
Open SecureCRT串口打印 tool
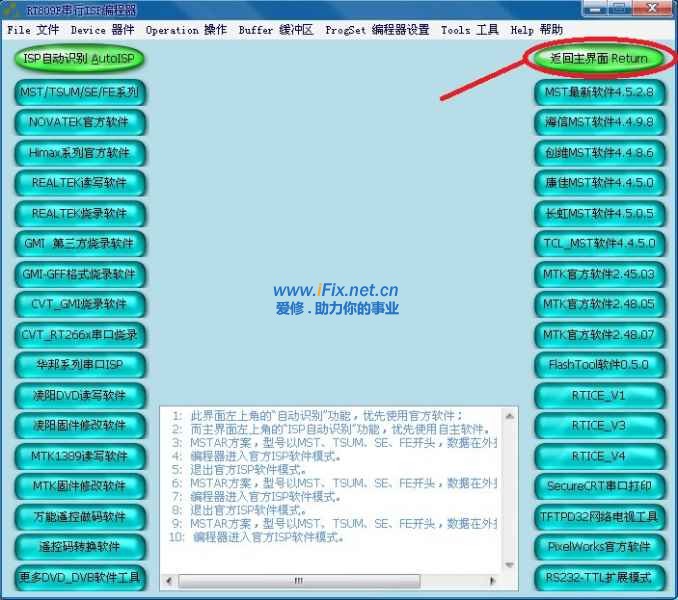click(x=598, y=486)
